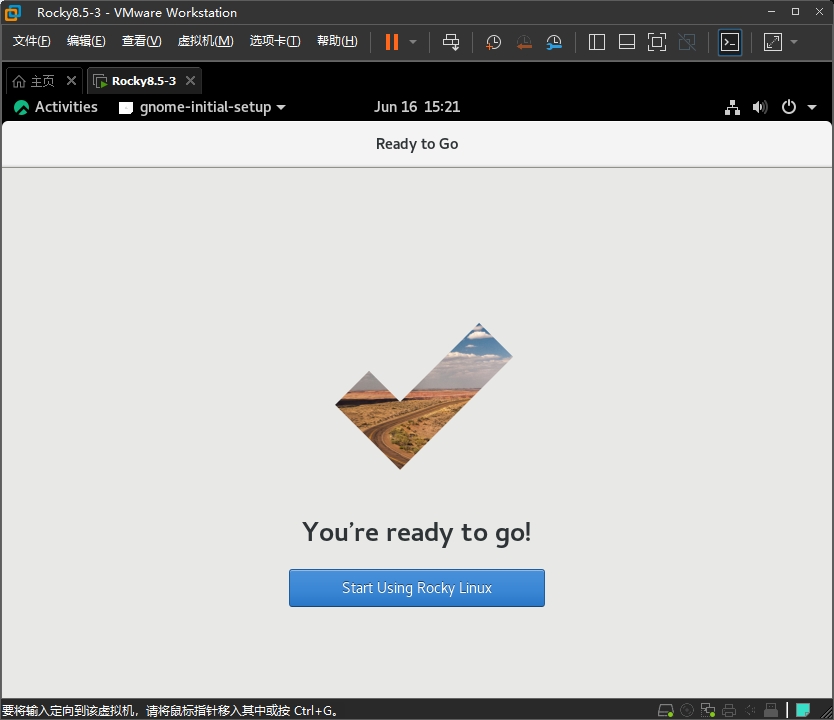834x720 pixels.
Task: Click the home icon on 主页 tab
Action: (x=19, y=81)
